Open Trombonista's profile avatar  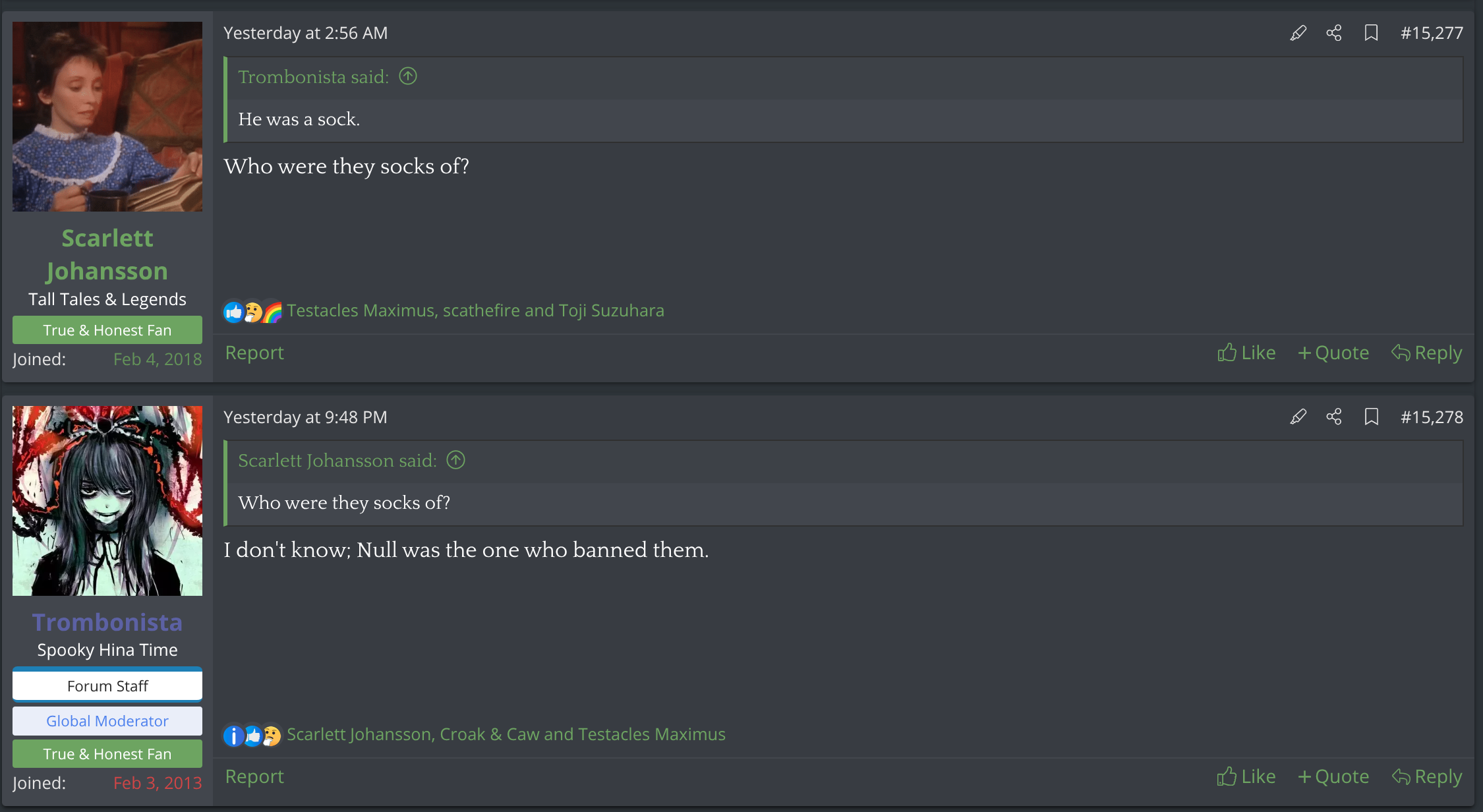107,501
